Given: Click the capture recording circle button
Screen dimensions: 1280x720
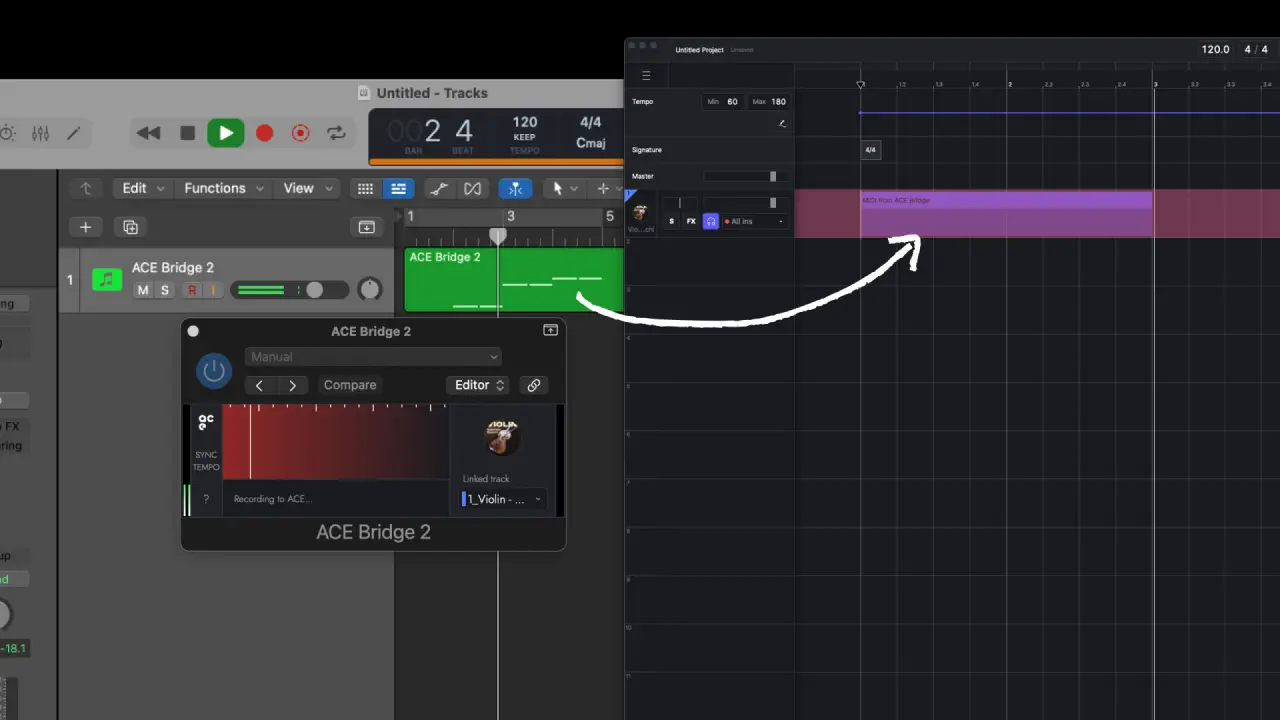Looking at the screenshot, I should 300,133.
